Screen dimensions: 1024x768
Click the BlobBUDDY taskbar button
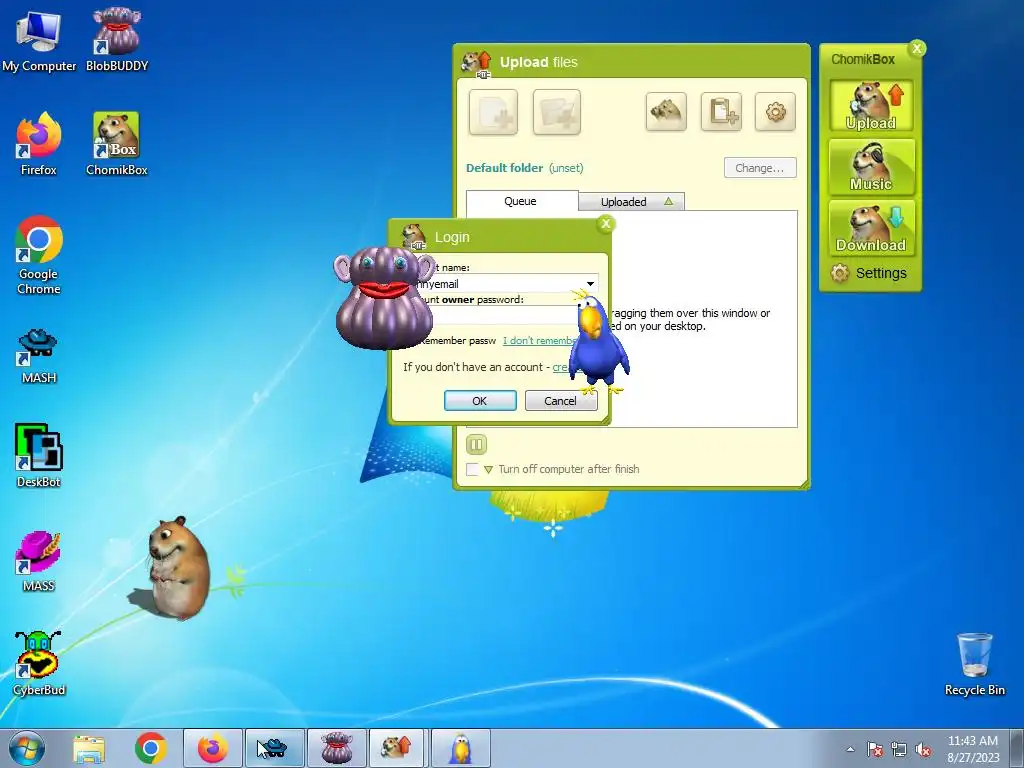[x=336, y=748]
